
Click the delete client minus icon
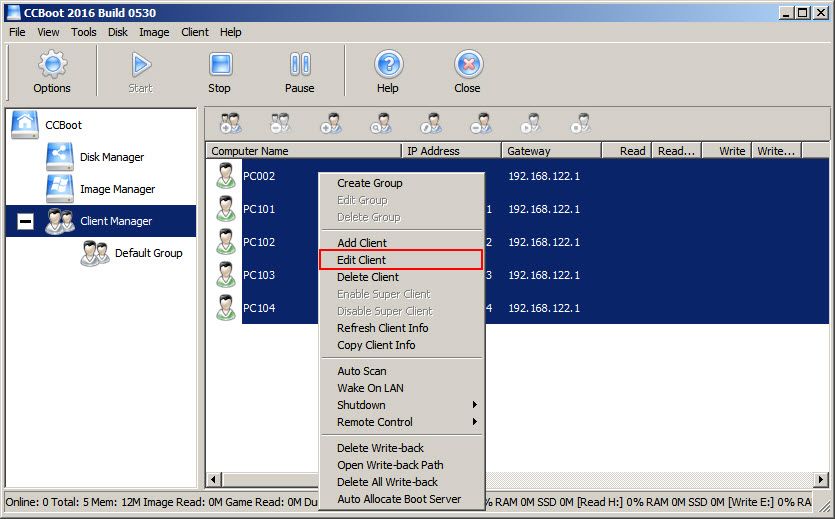click(x=481, y=123)
